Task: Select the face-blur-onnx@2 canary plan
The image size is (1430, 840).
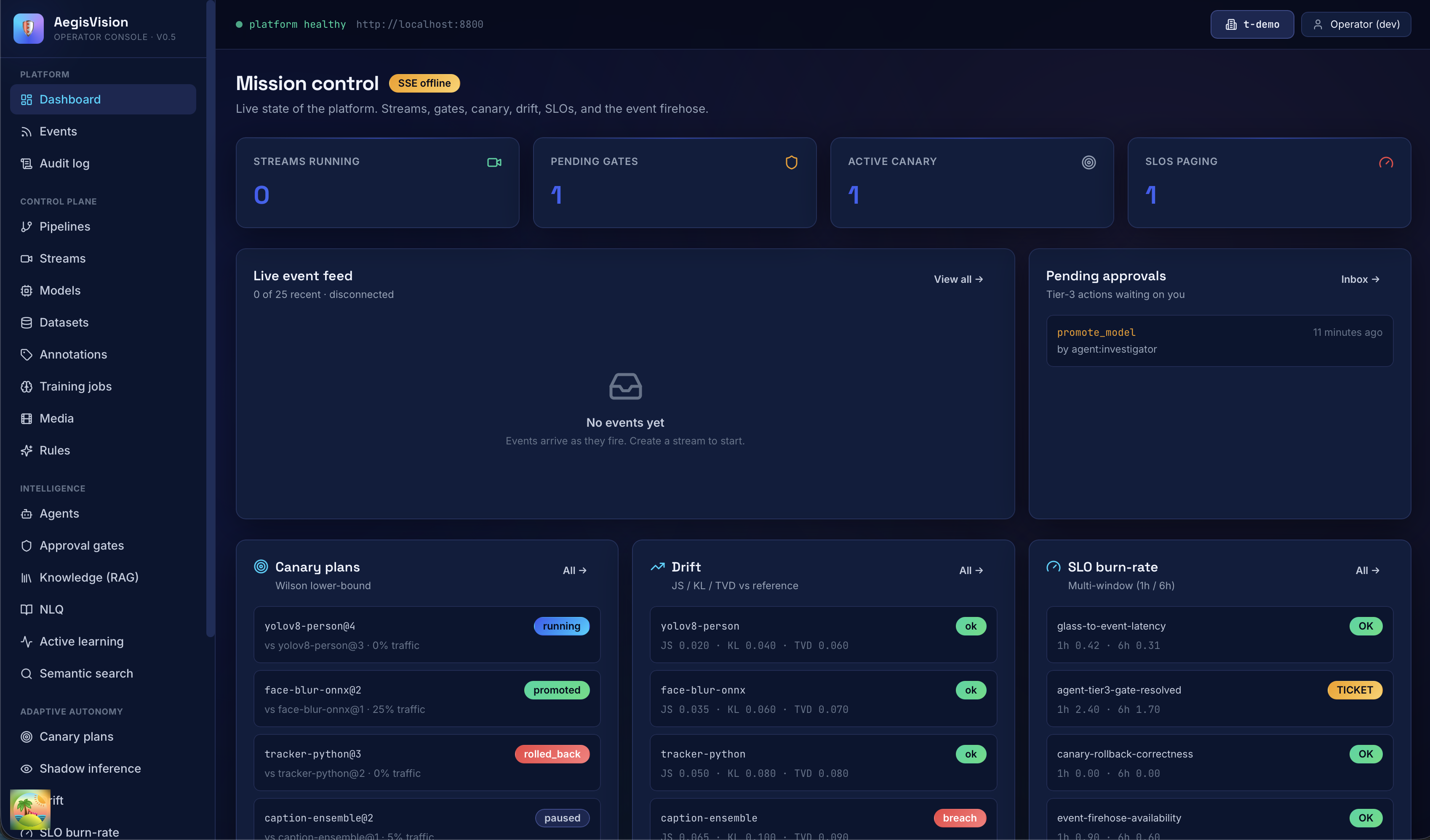Action: 427,699
